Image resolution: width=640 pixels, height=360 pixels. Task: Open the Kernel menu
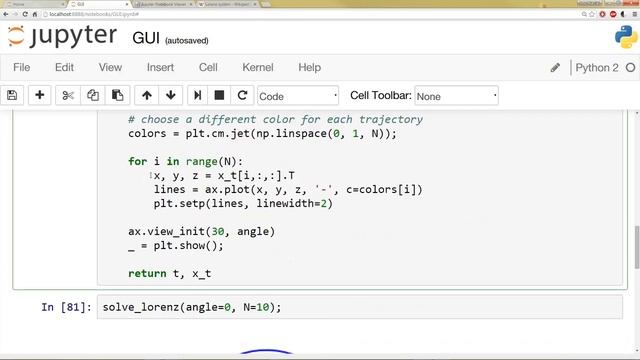coord(258,68)
